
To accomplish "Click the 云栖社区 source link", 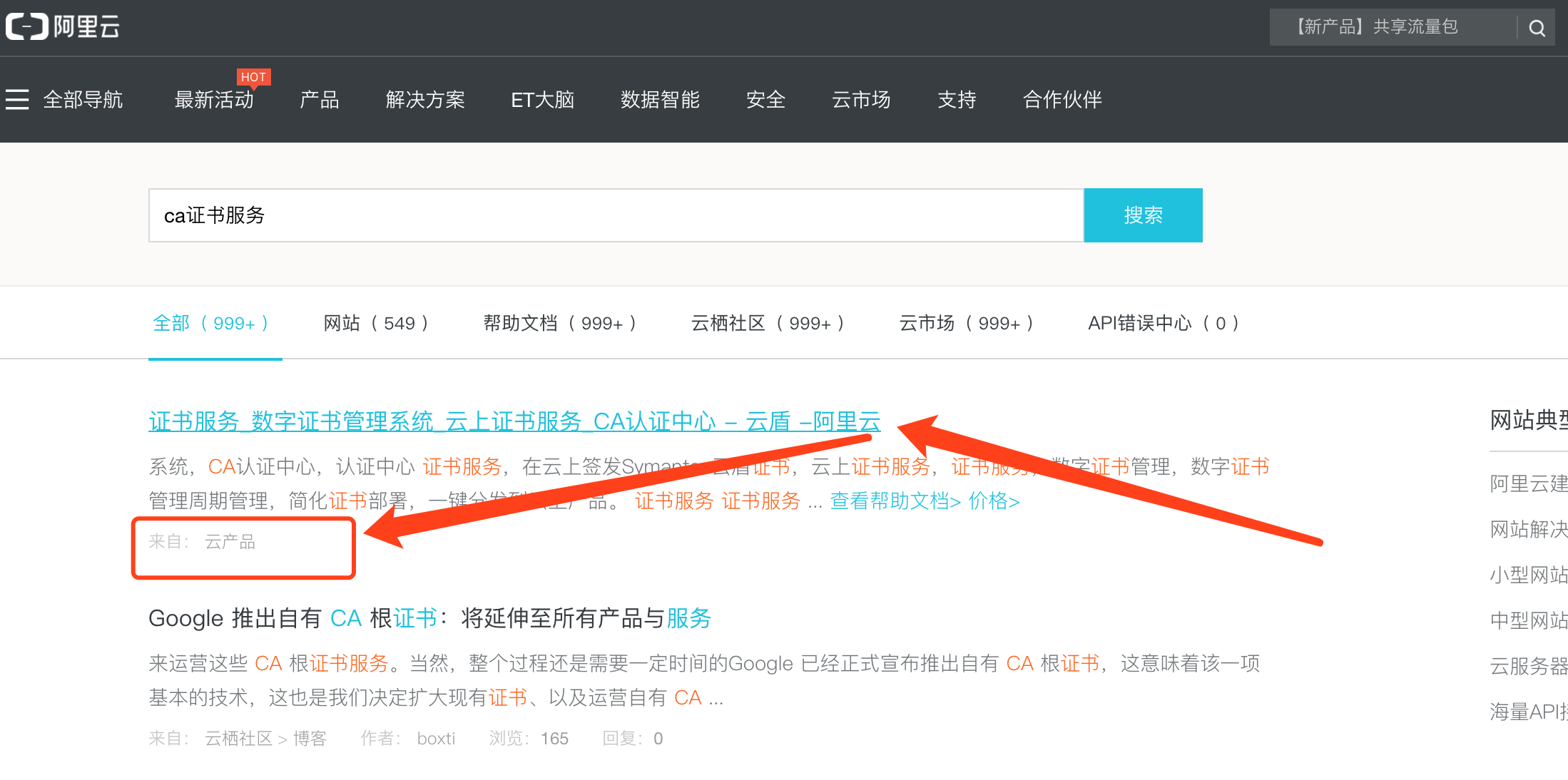I will click(x=238, y=739).
